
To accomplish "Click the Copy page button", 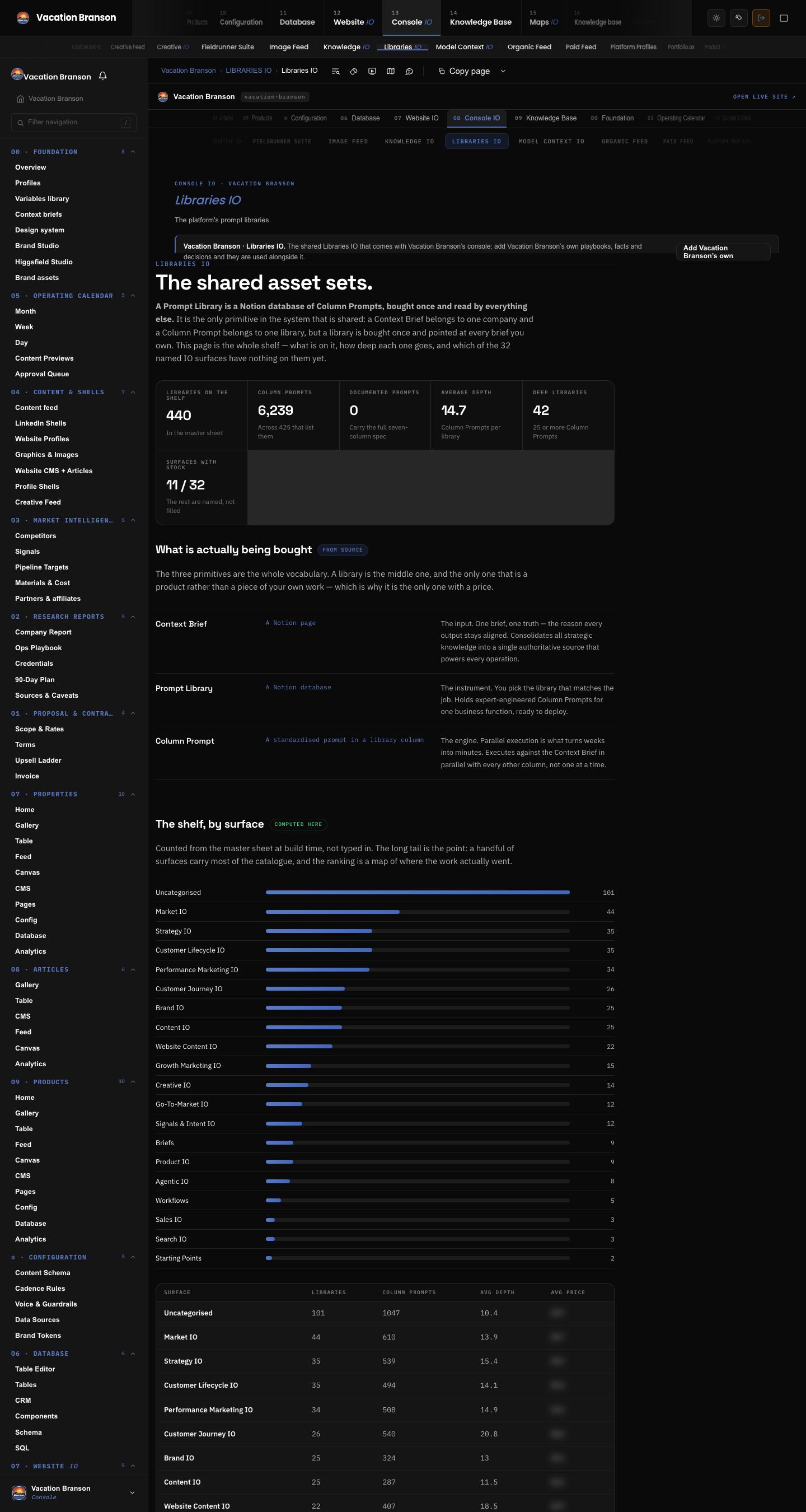I will 464,71.
